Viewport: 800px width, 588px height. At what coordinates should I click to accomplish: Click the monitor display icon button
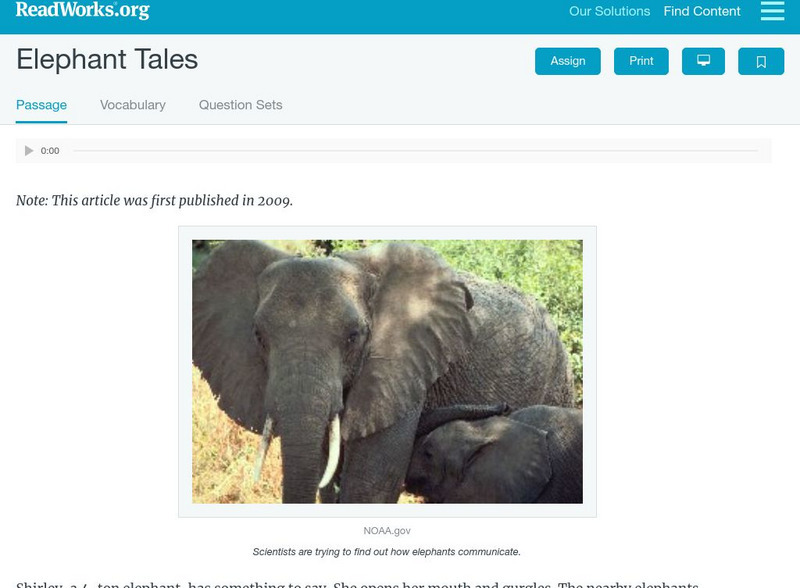tap(703, 61)
